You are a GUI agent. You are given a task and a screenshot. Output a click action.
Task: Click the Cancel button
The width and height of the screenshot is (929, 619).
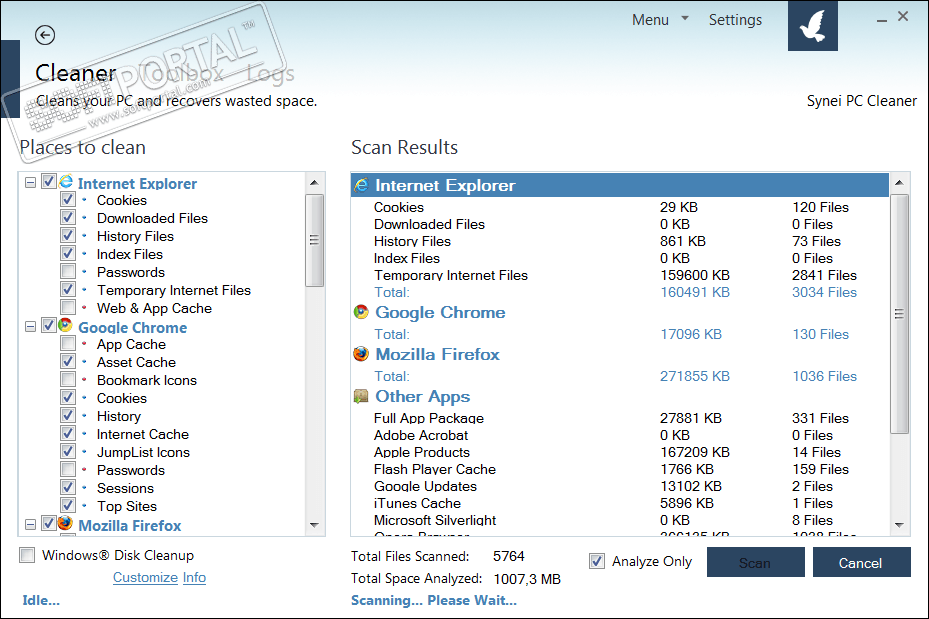tap(861, 562)
